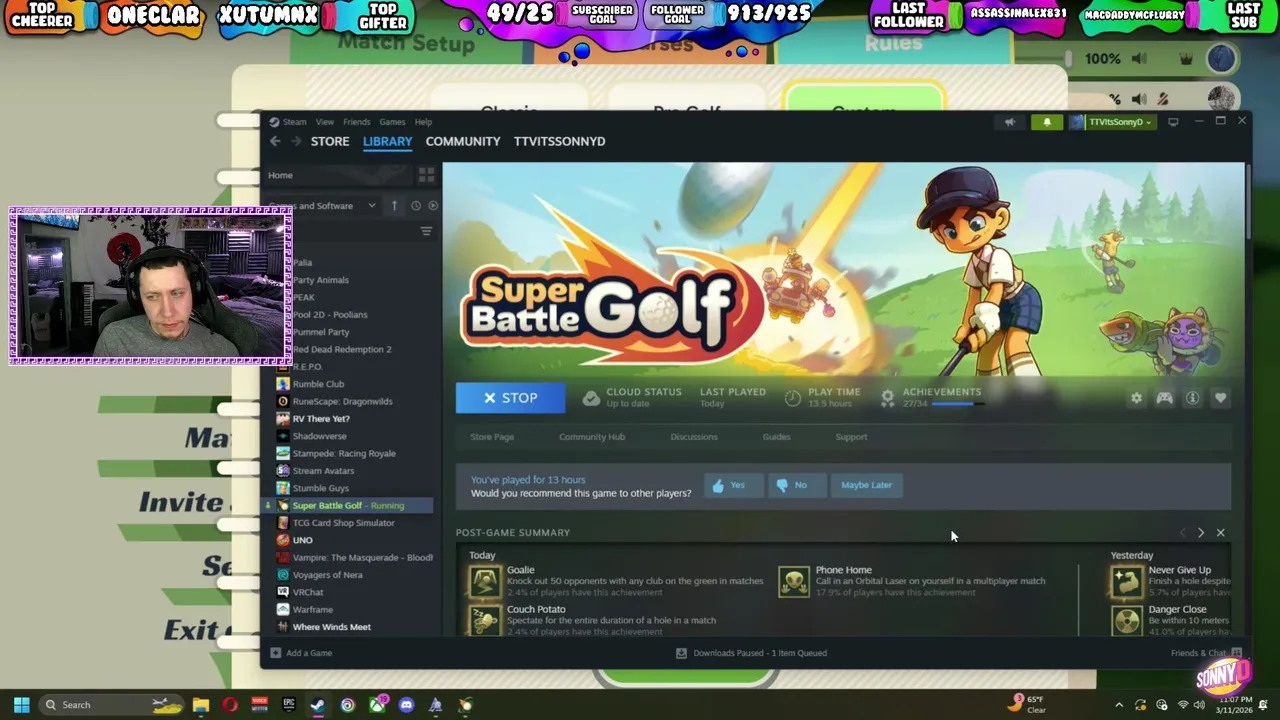
Task: Toggle sort-by-recent clock icon in library
Action: [416, 206]
